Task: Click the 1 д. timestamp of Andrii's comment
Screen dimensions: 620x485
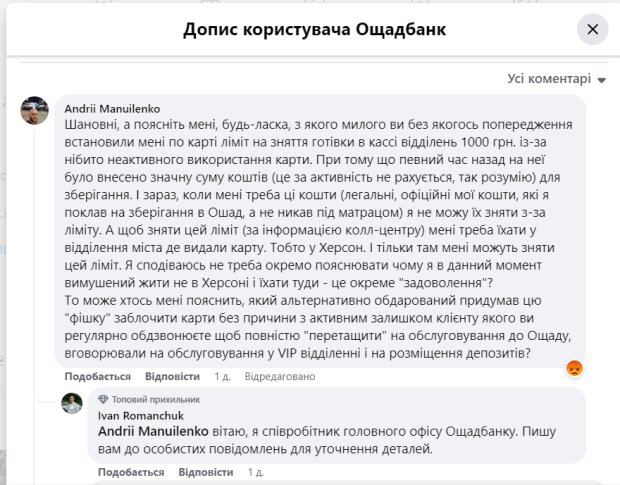Action: click(x=222, y=376)
